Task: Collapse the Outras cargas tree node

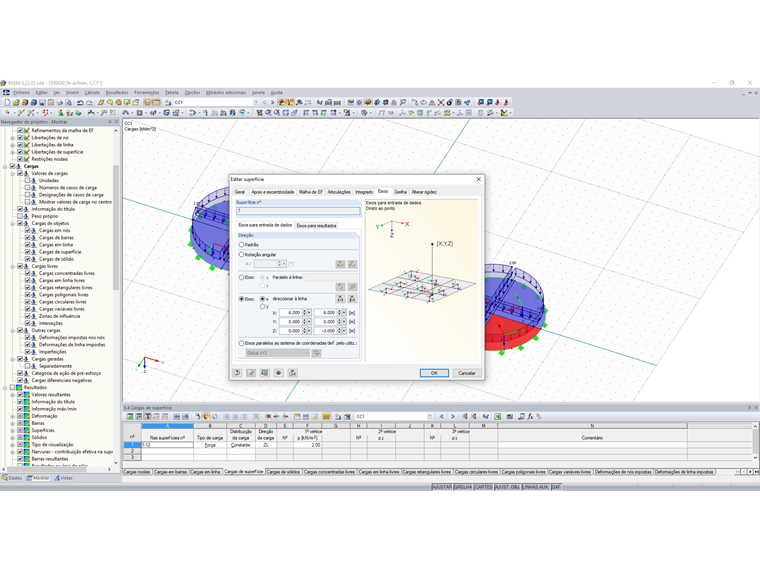Action: (13, 331)
